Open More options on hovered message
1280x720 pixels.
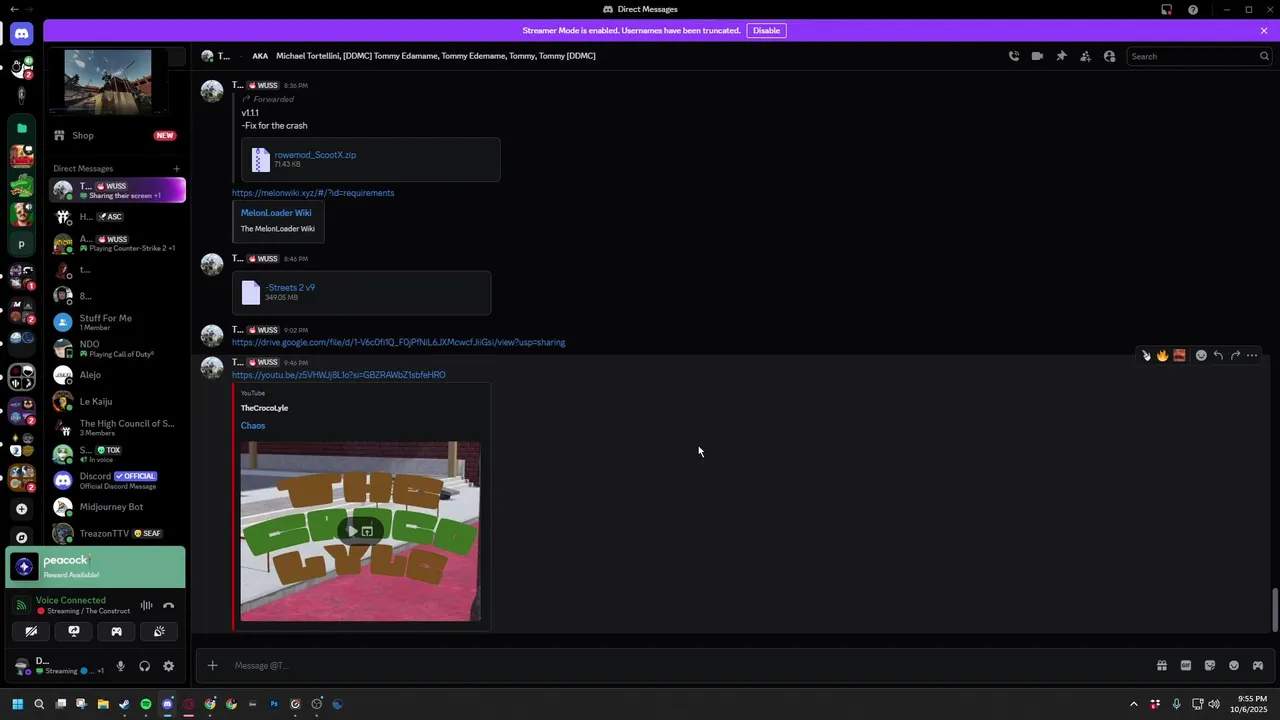point(1252,355)
